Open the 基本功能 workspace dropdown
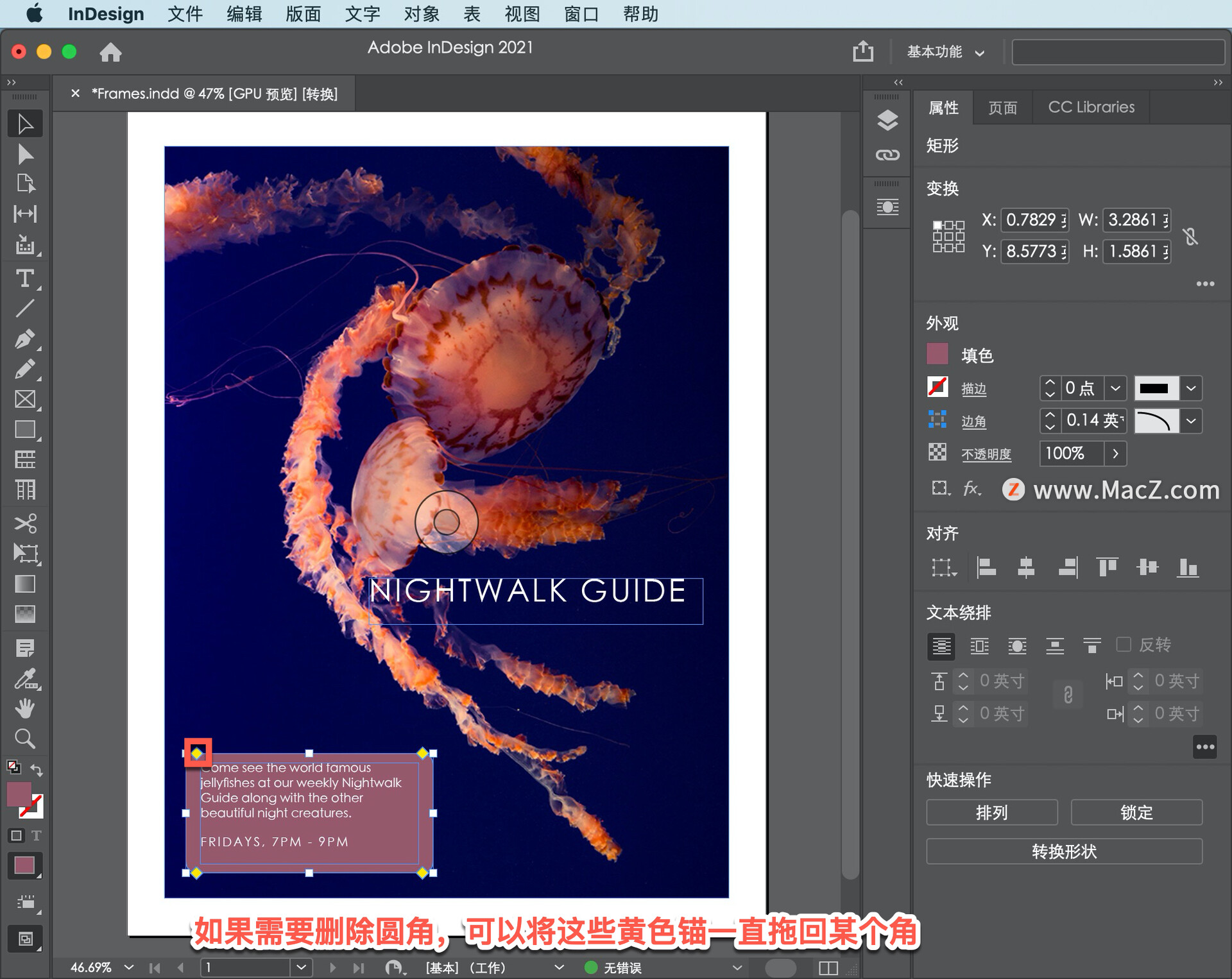This screenshot has width=1232, height=979. 945,52
